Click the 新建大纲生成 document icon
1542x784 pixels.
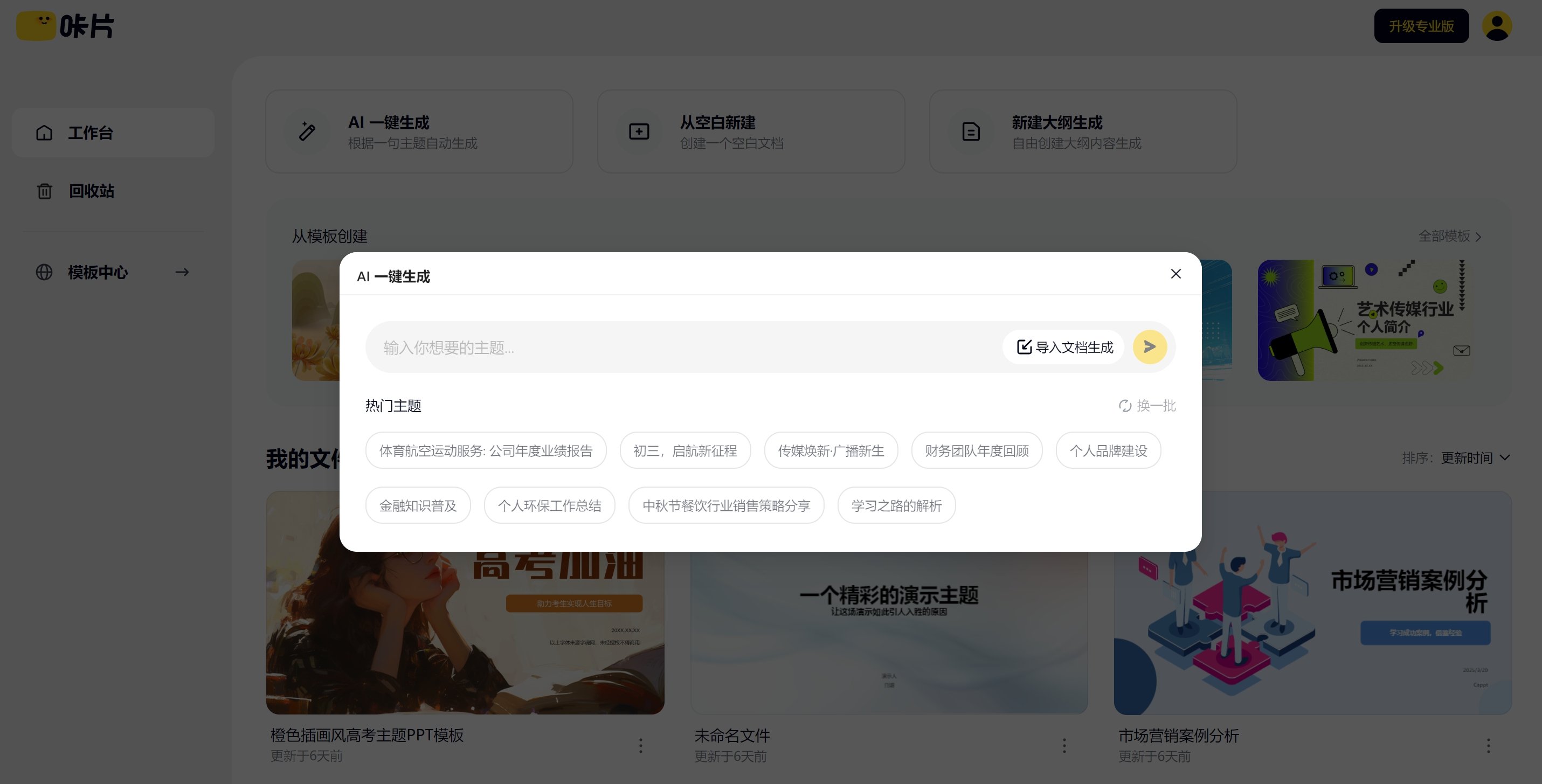tap(970, 131)
